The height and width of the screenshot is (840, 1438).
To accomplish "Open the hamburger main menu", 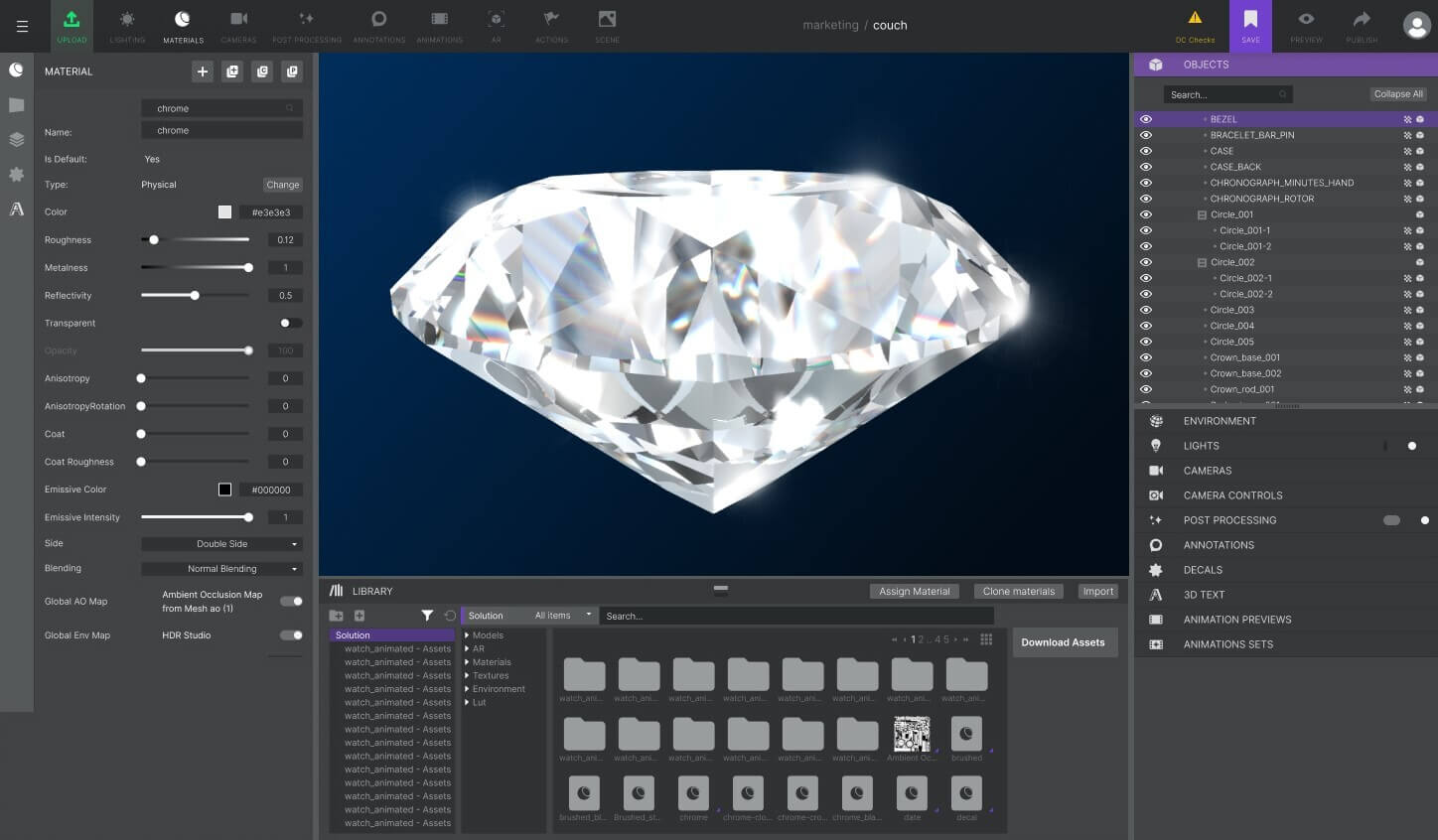I will click(22, 27).
